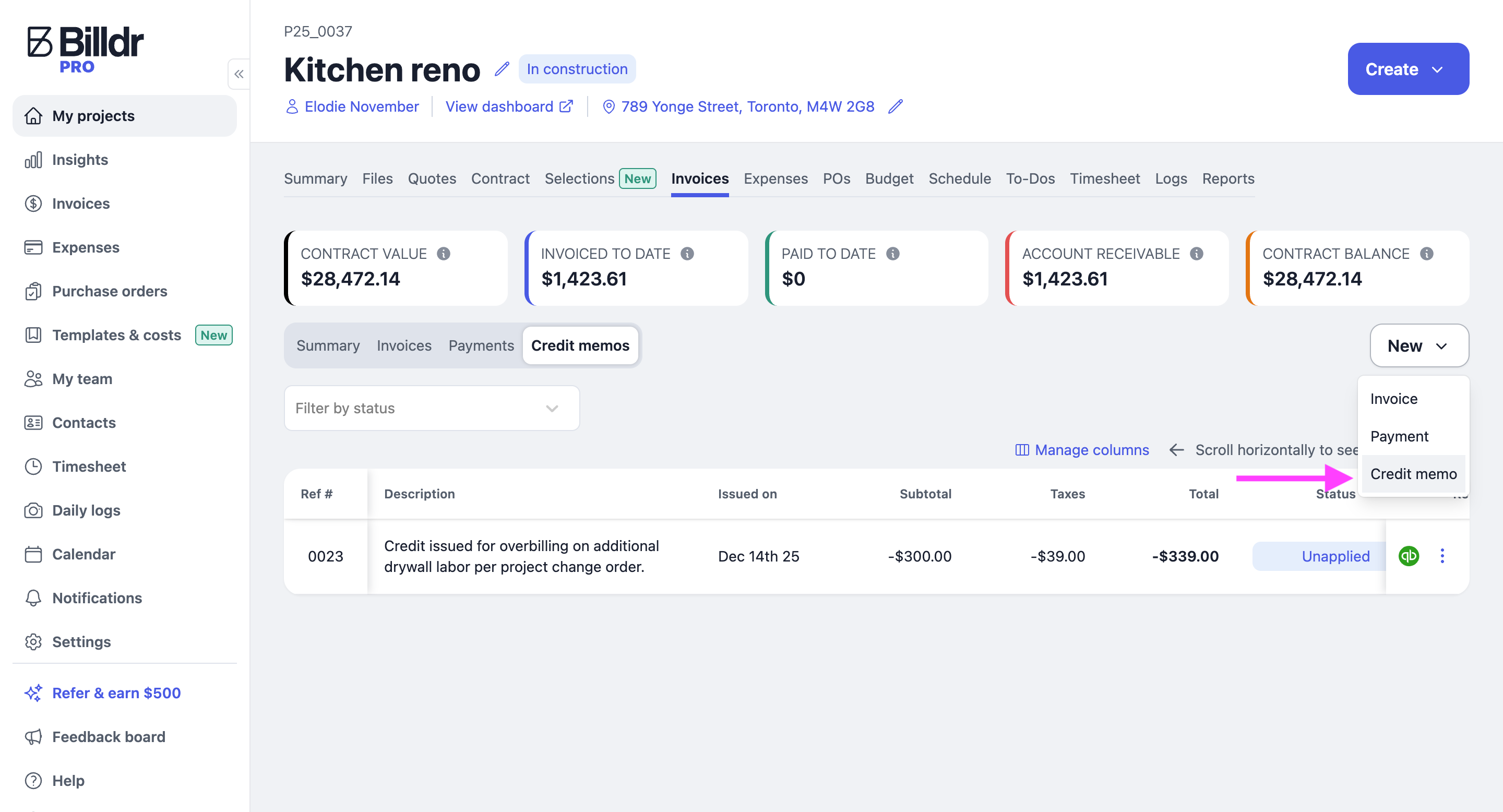The height and width of the screenshot is (812, 1503).
Task: Open Contacts in the sidebar
Action: [125, 422]
